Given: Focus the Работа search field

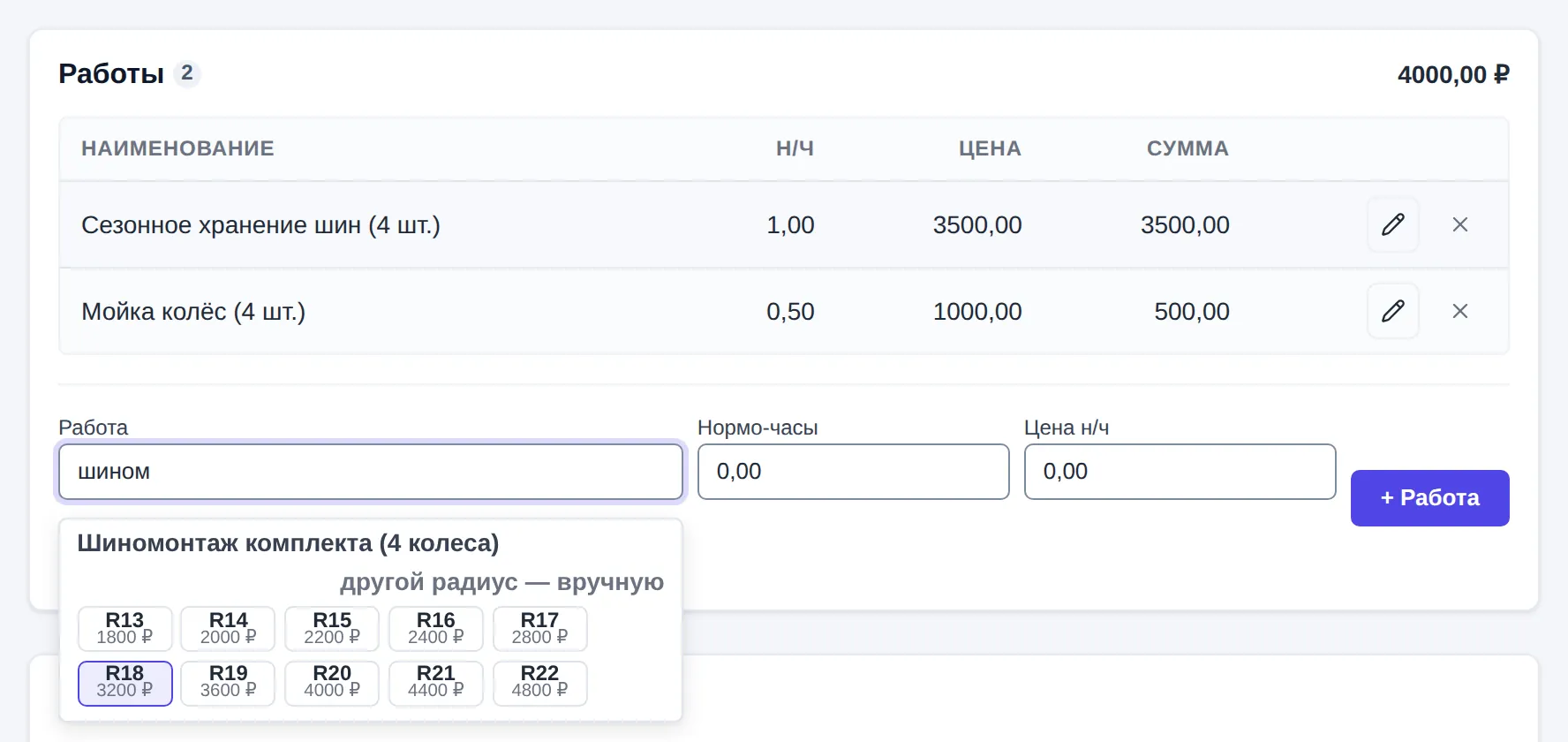Looking at the screenshot, I should click(x=371, y=472).
